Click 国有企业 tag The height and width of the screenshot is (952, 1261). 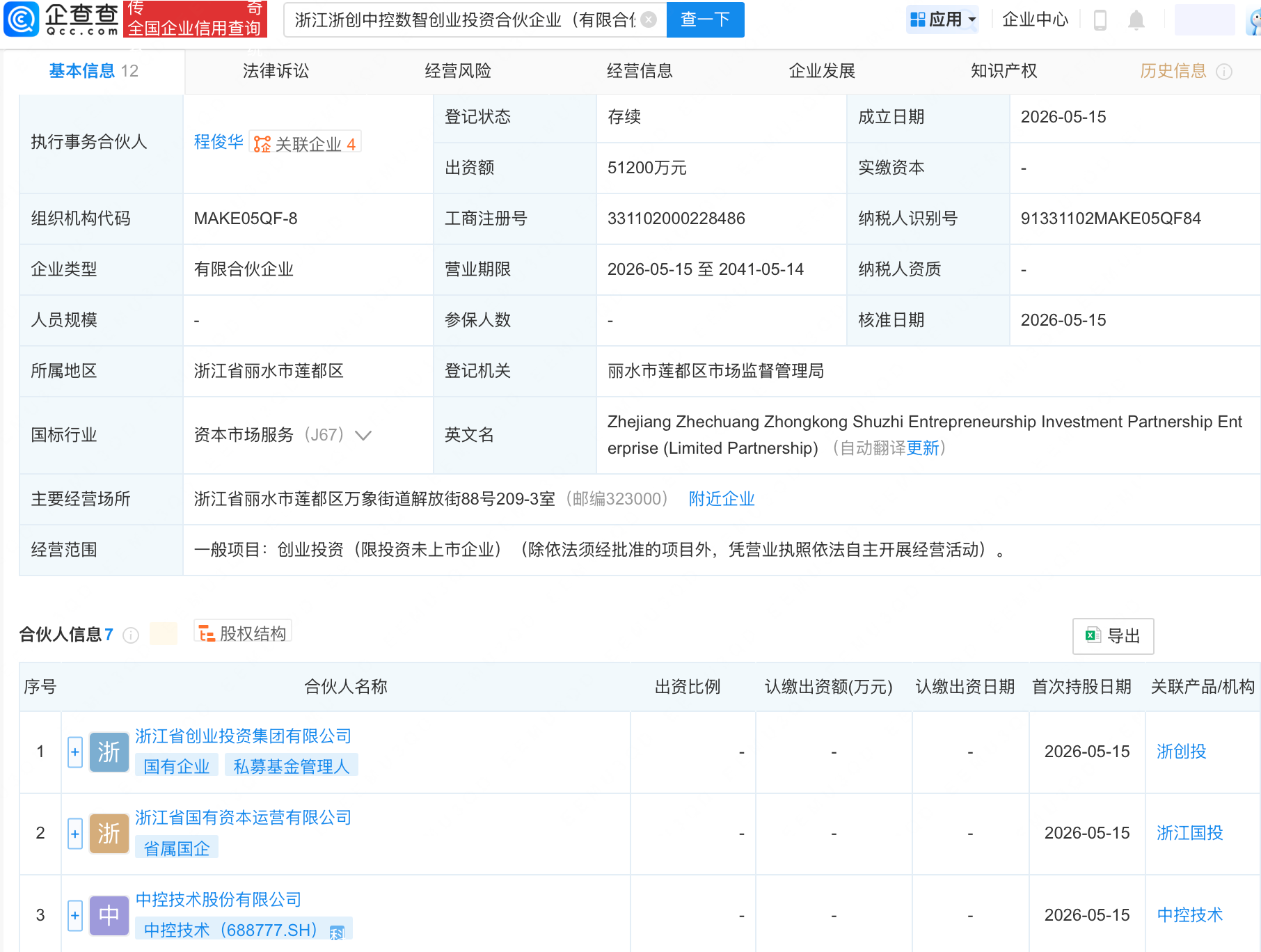click(177, 766)
